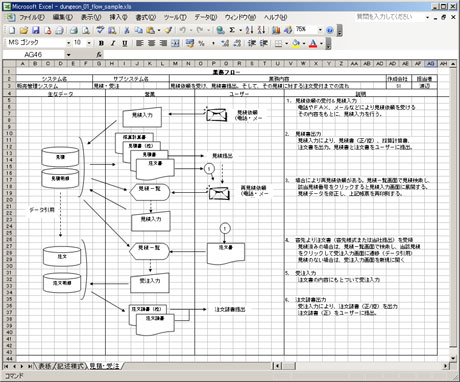Toggle Bold formatting
460x382 pixels.
[x=101, y=43]
